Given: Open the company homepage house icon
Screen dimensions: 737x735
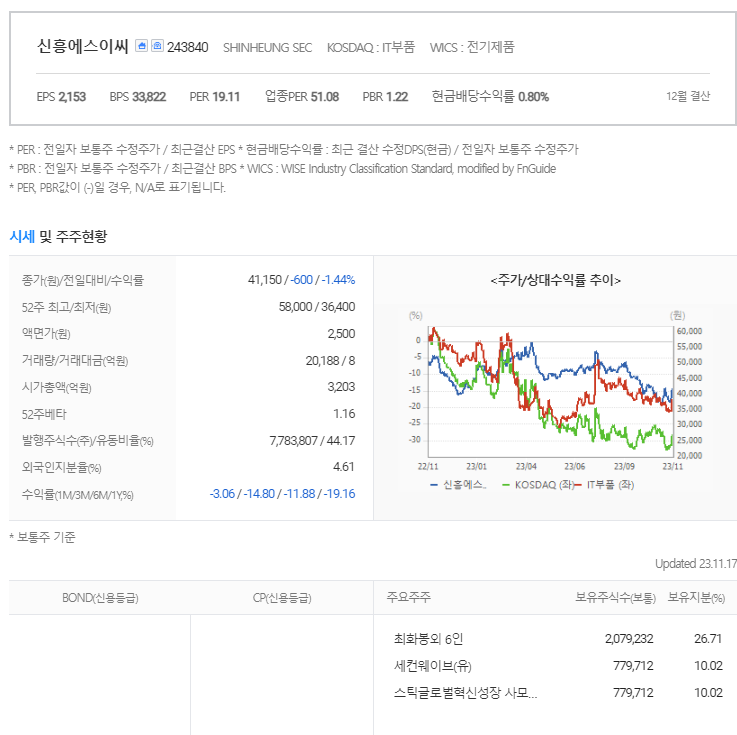Looking at the screenshot, I should click(x=141, y=46).
